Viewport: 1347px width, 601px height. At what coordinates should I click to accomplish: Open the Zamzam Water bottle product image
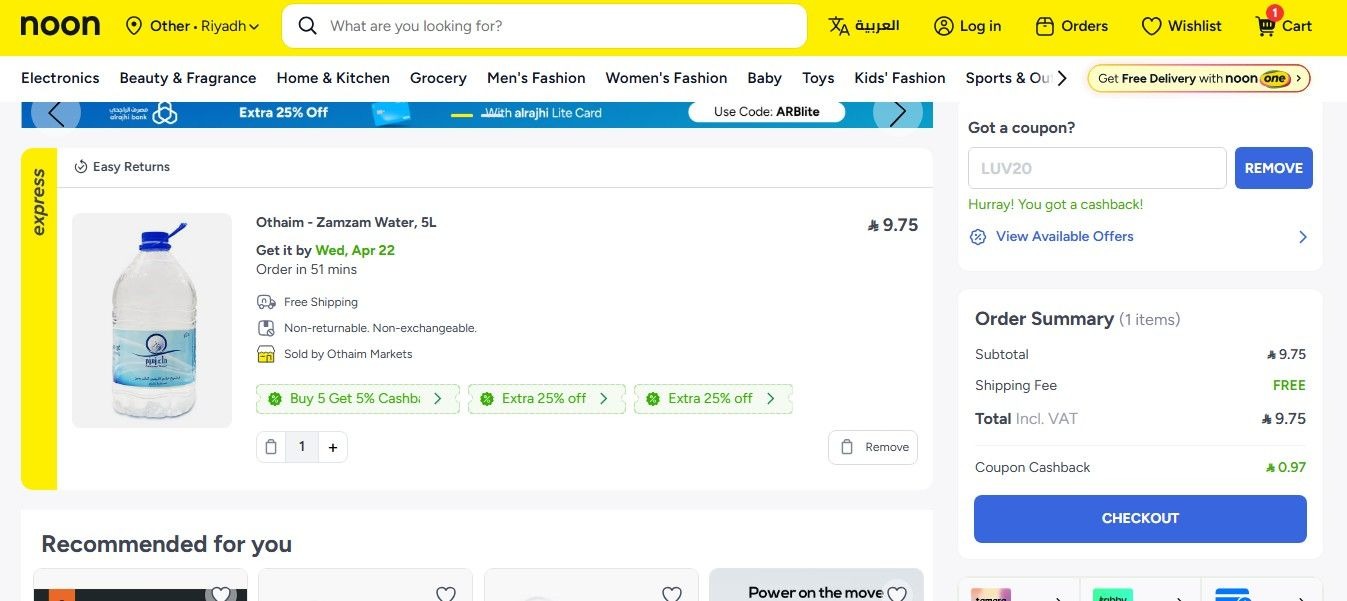[152, 320]
